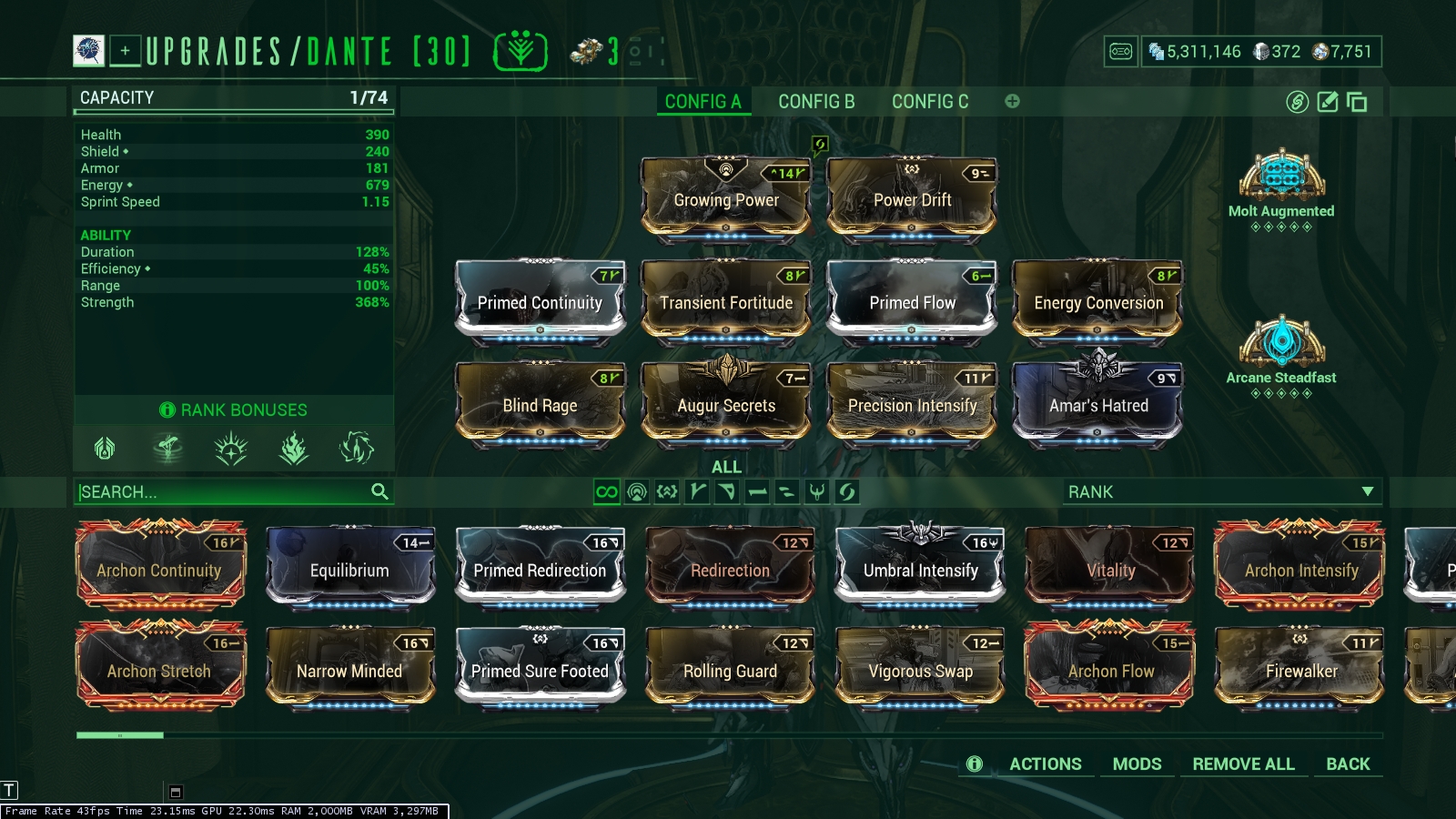Click the rename config pencil icon
Image resolution: width=1456 pixels, height=819 pixels.
point(1328,102)
